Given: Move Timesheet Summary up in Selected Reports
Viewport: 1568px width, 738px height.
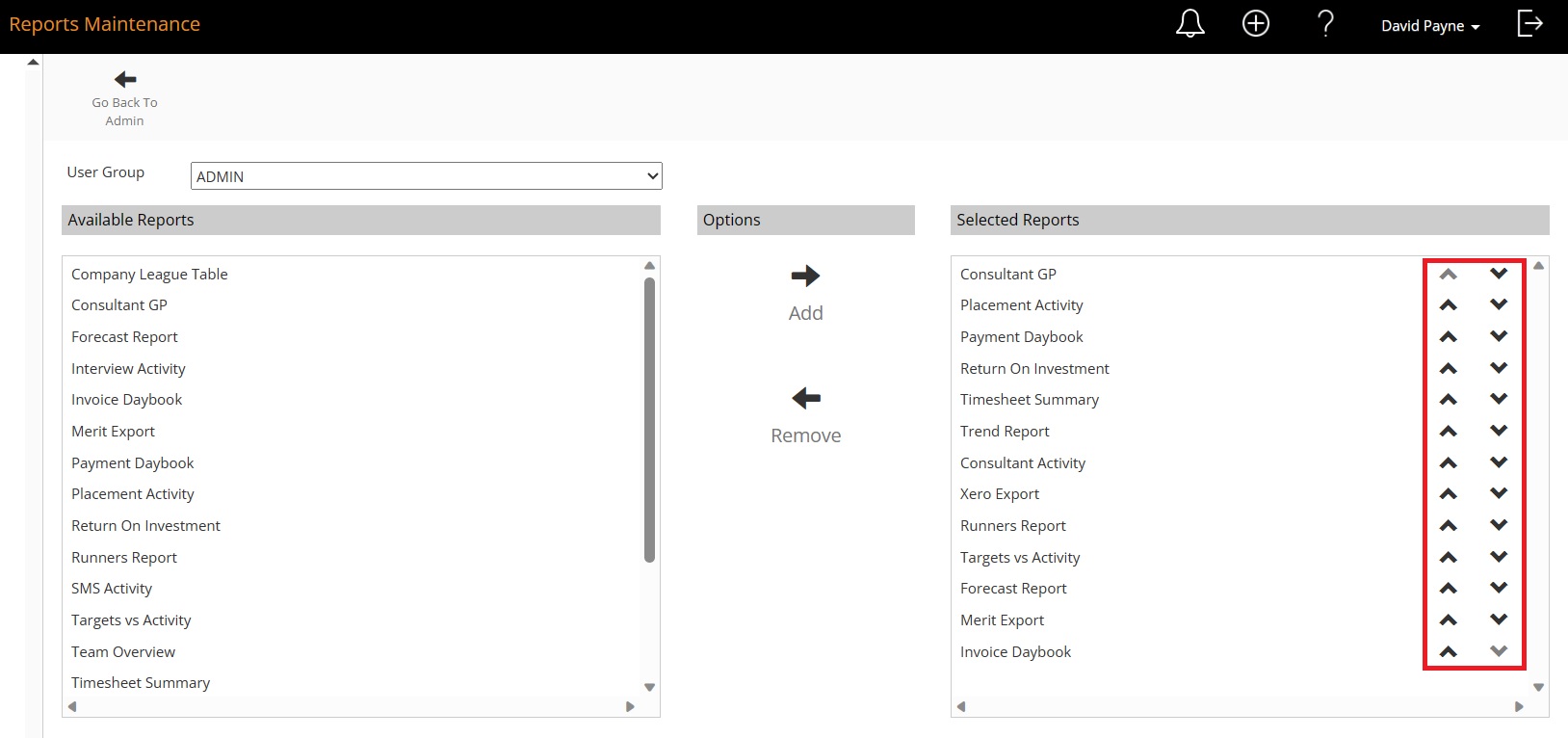Looking at the screenshot, I should [1448, 400].
